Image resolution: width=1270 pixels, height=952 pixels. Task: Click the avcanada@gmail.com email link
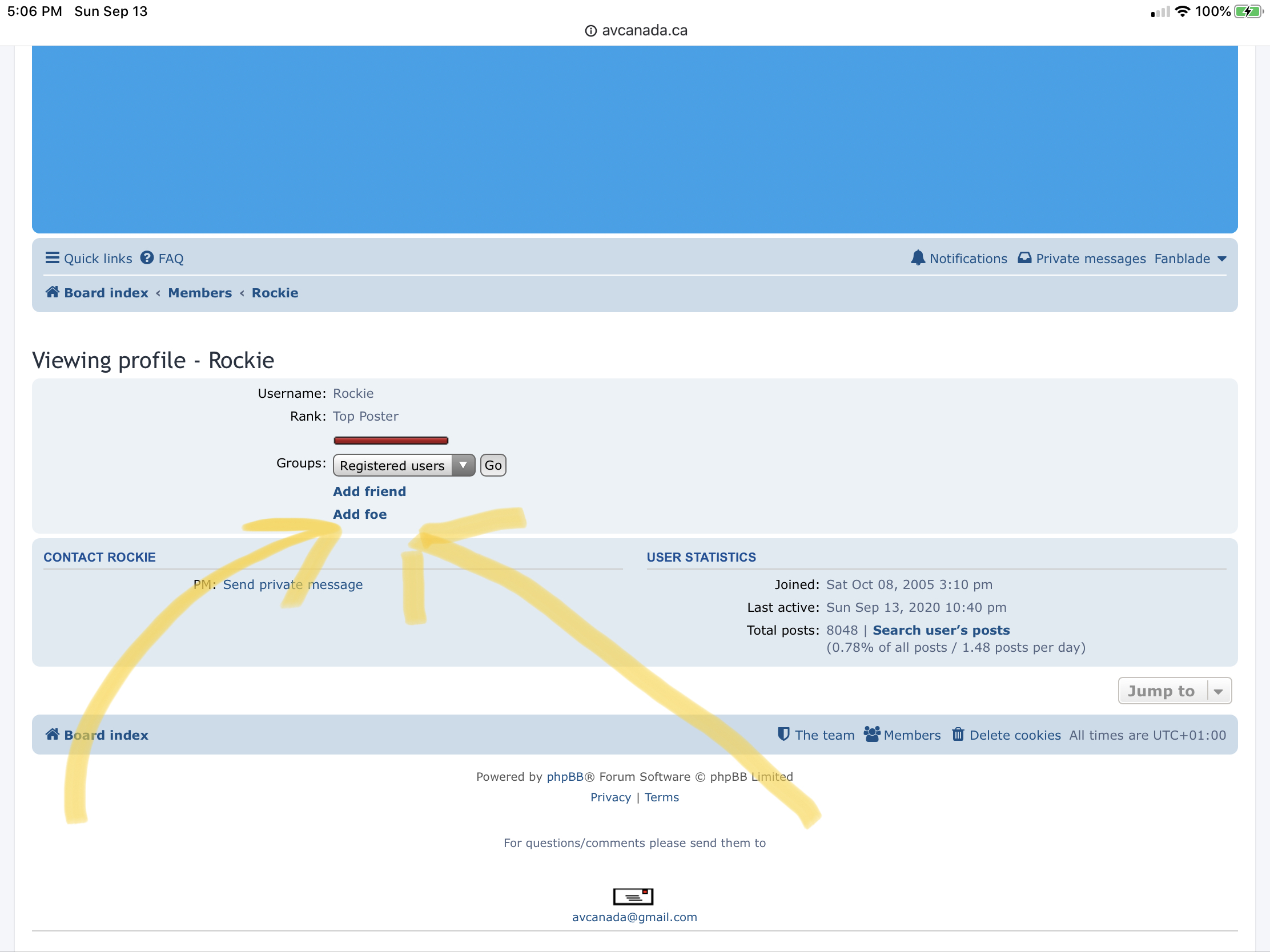pos(634,917)
